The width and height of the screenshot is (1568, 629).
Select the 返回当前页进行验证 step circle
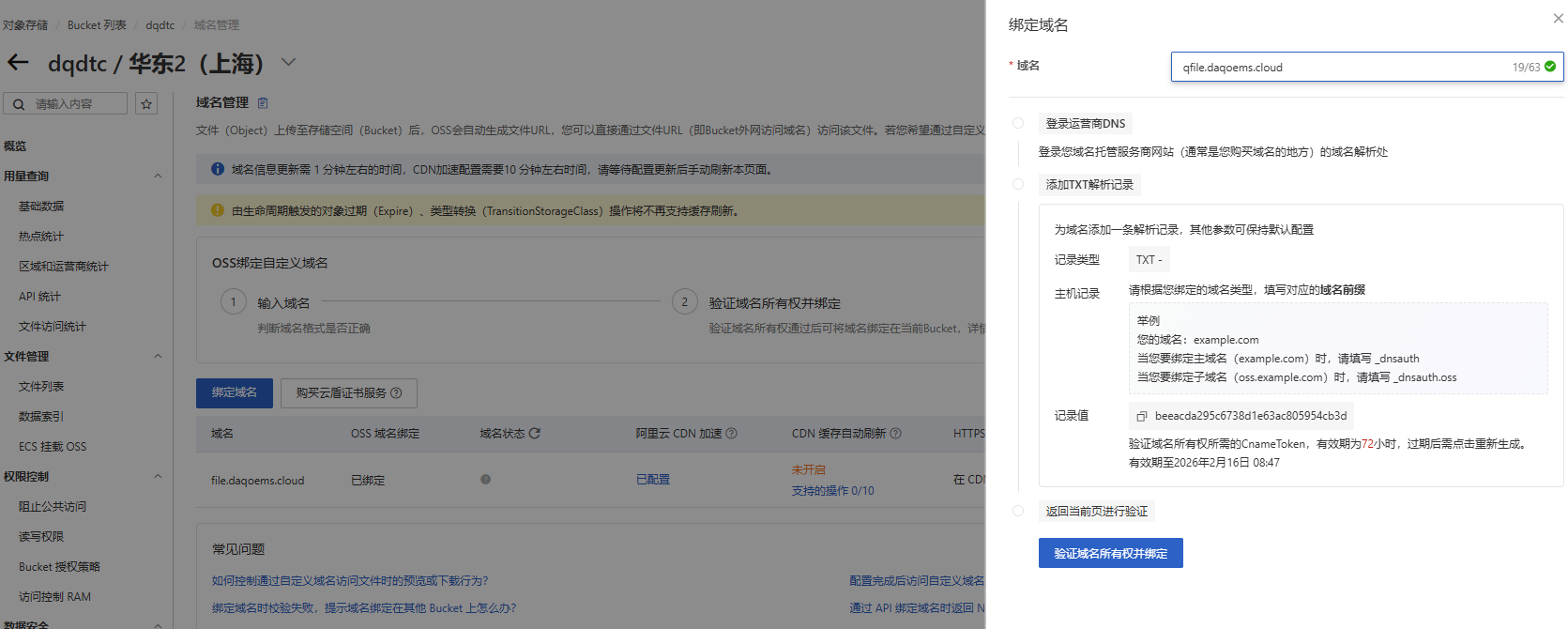[1018, 511]
